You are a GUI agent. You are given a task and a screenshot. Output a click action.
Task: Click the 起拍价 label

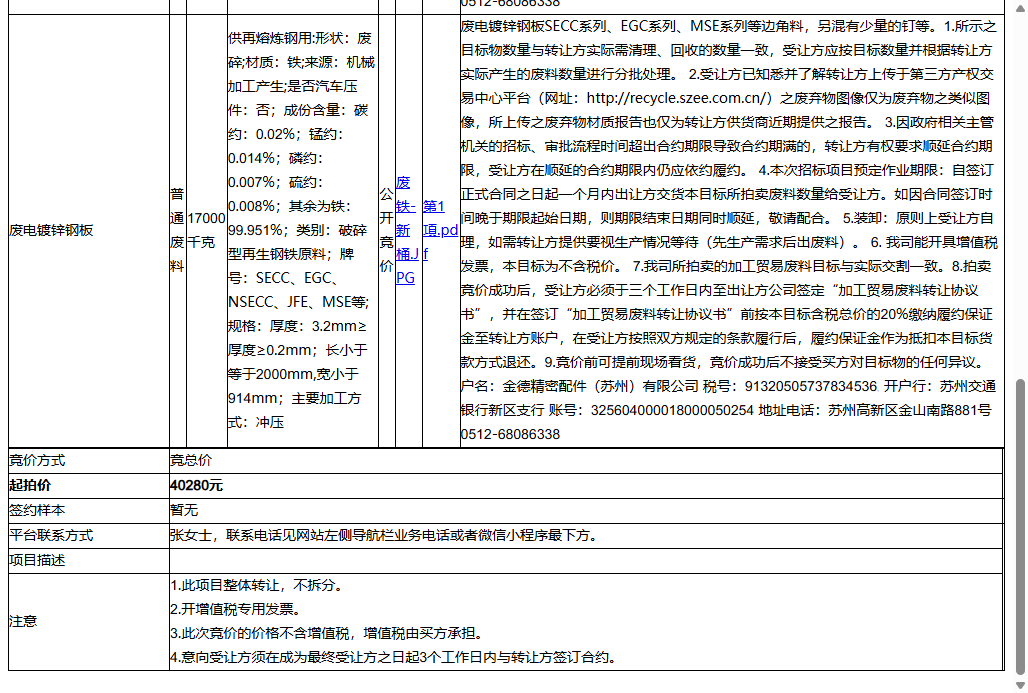click(30, 486)
